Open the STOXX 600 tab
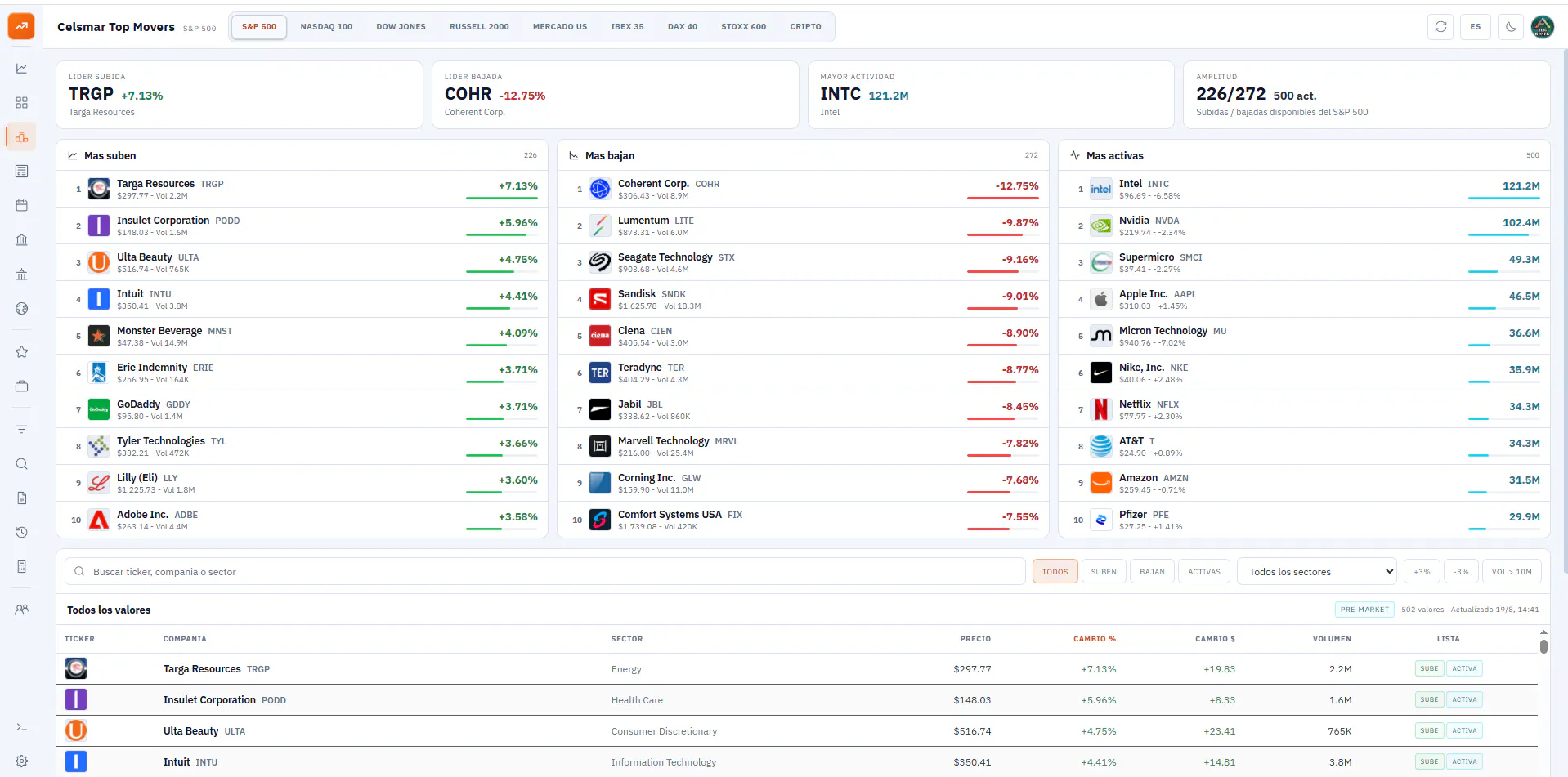 pos(744,27)
